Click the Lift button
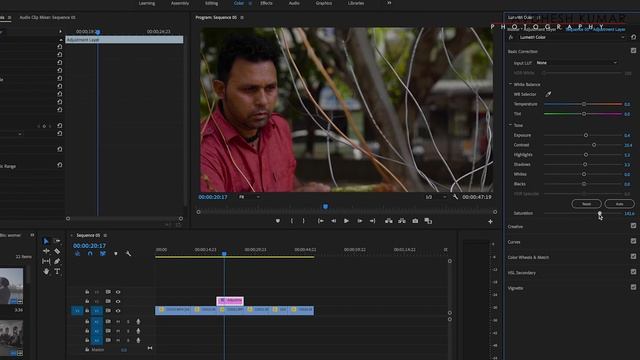 (x=389, y=221)
